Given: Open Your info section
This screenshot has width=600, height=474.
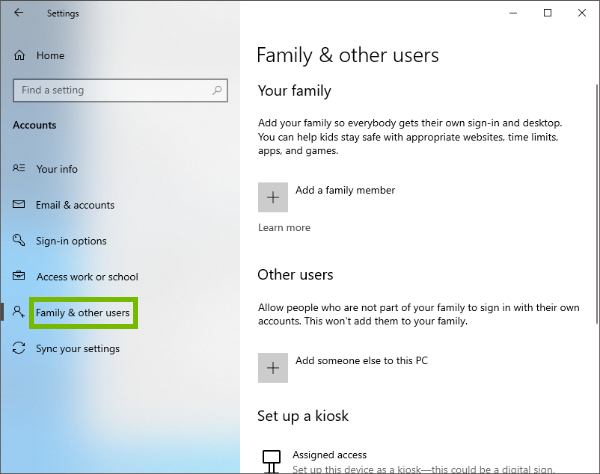Looking at the screenshot, I should pyautogui.click(x=57, y=169).
